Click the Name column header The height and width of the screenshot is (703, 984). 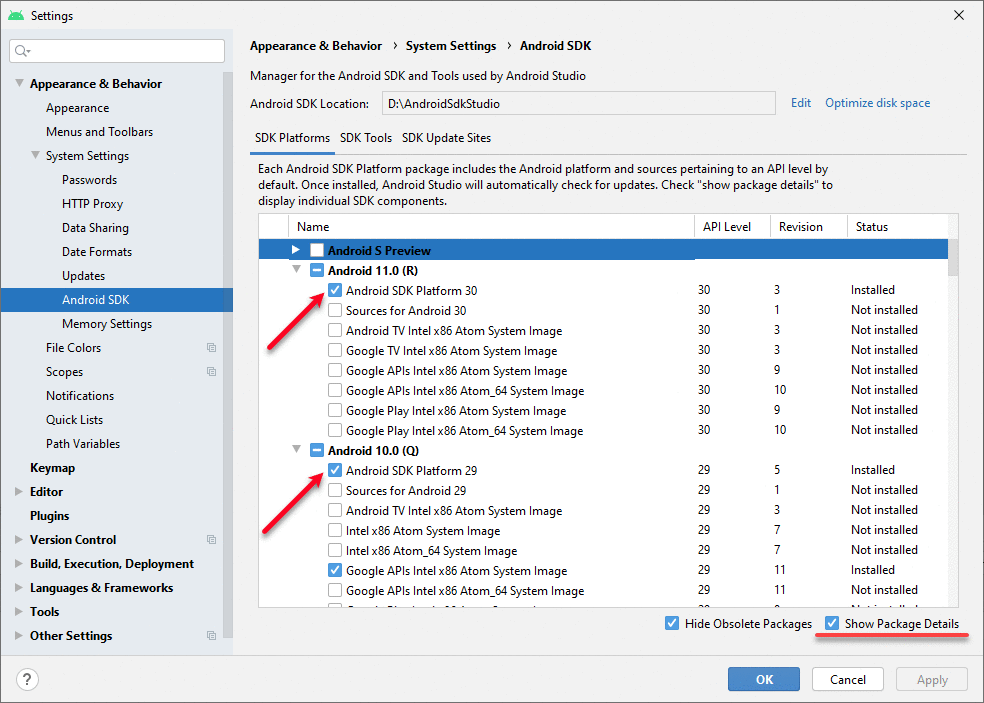pyautogui.click(x=491, y=227)
